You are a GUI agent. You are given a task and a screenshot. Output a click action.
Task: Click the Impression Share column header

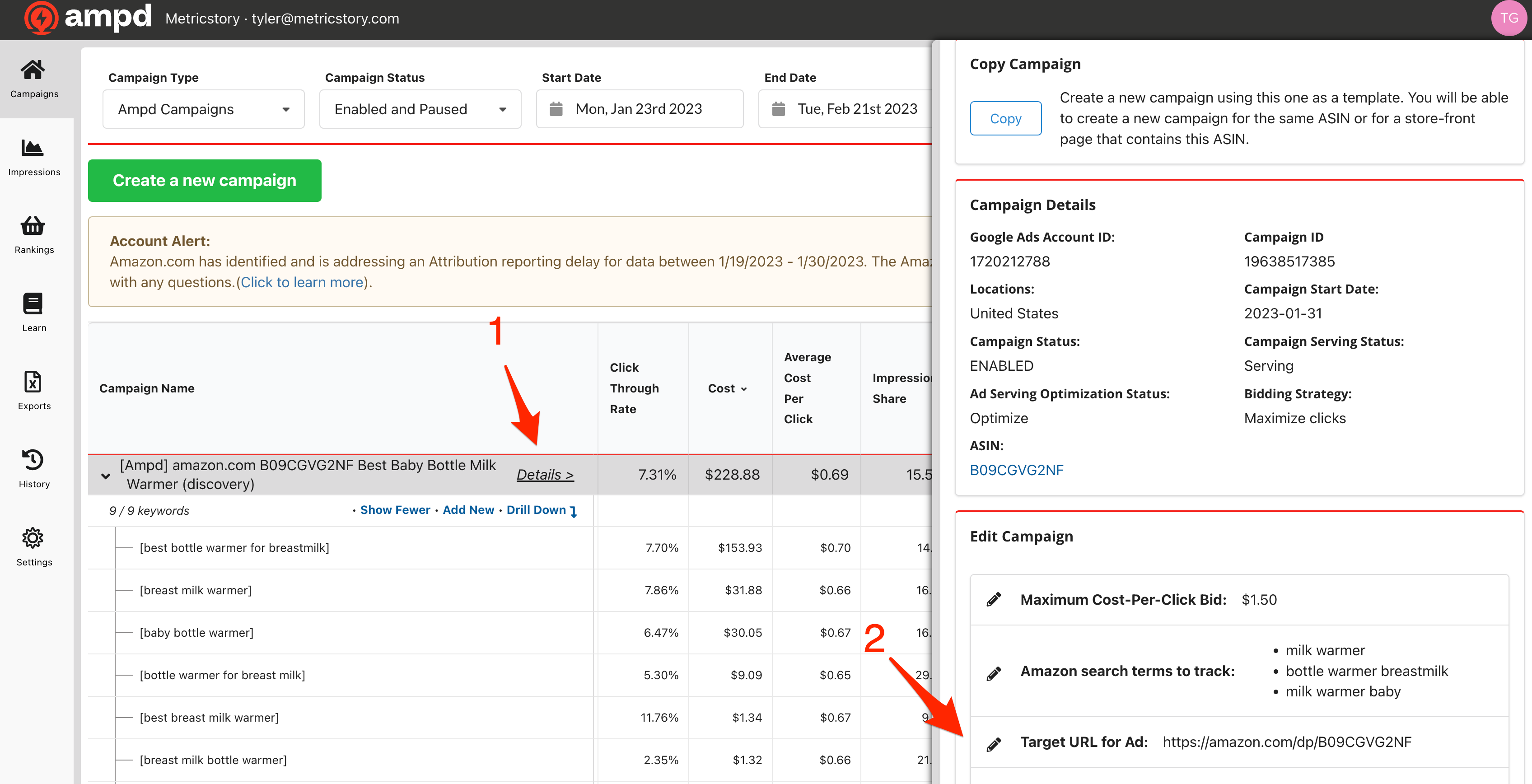901,388
